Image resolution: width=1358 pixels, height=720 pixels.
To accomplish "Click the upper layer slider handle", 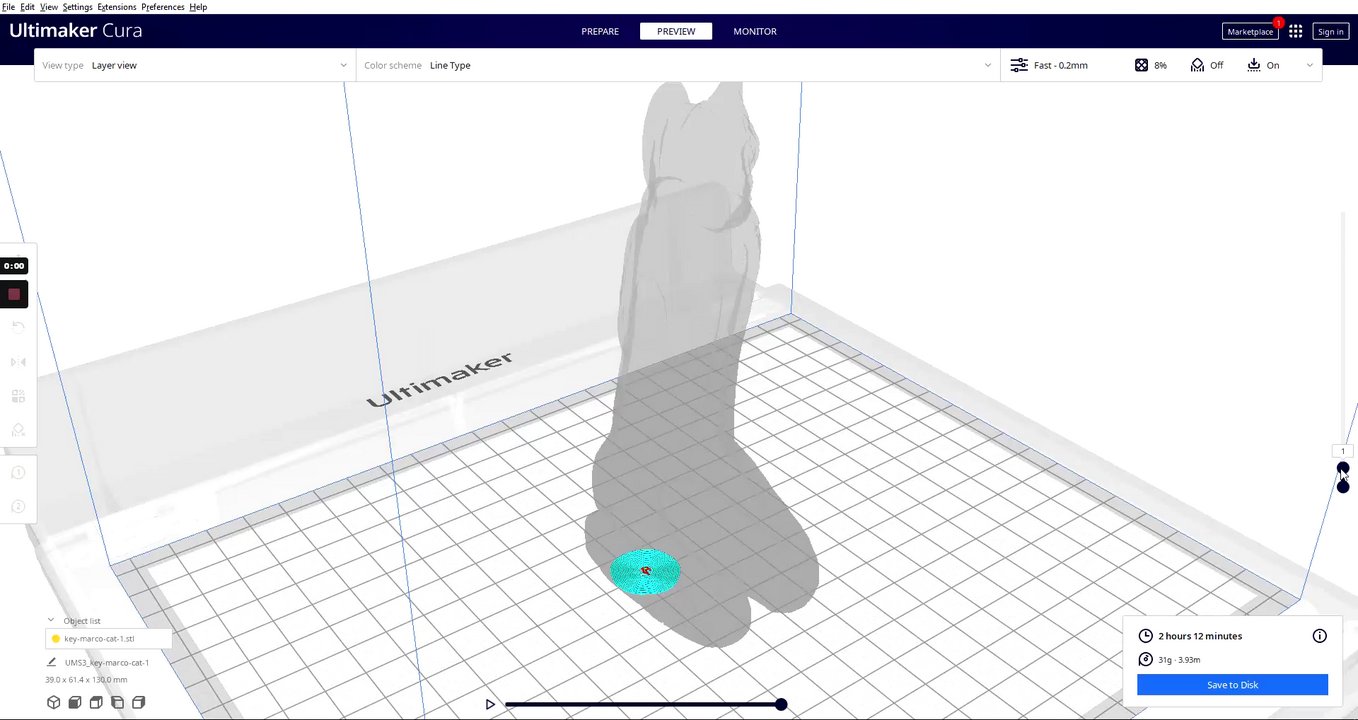I will (x=1343, y=468).
